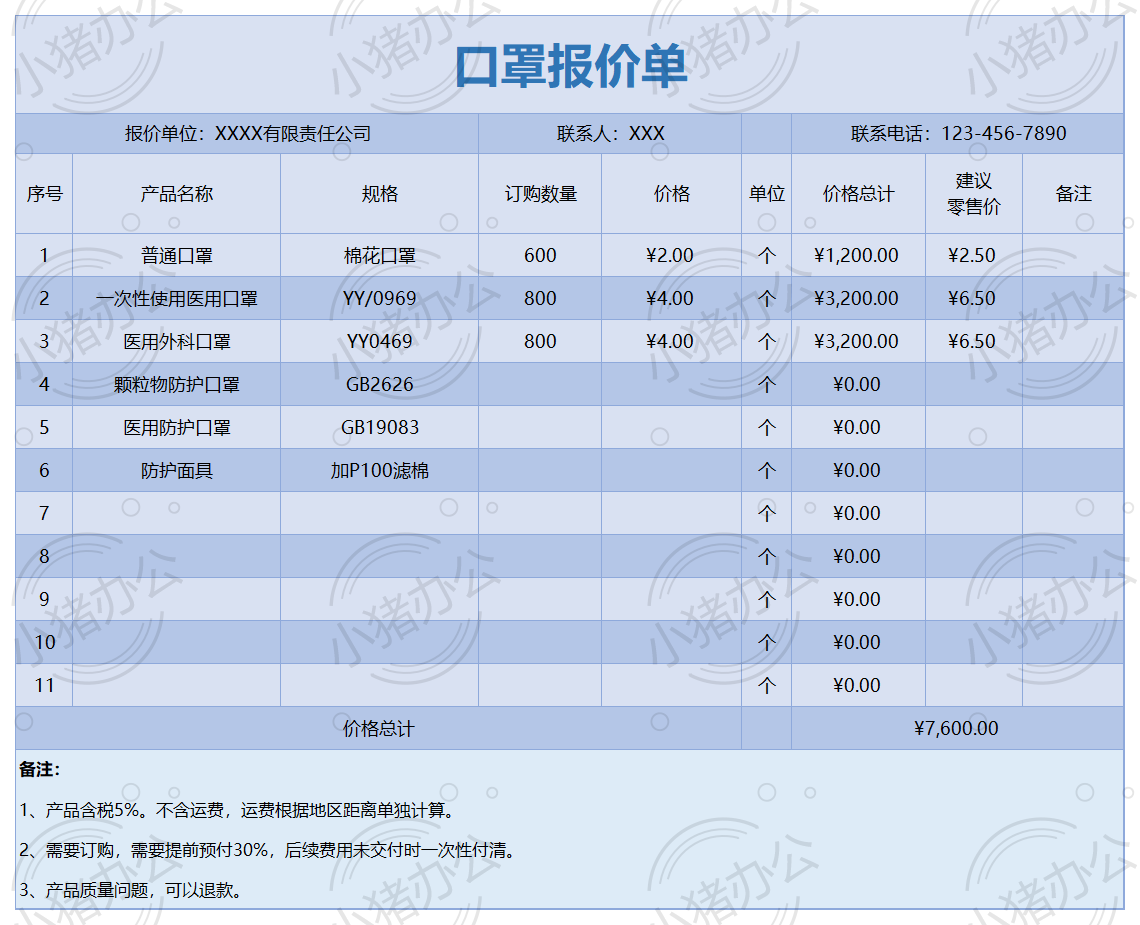1140x925 pixels.
Task: Select the row number 7 cell
Action: [x=44, y=513]
